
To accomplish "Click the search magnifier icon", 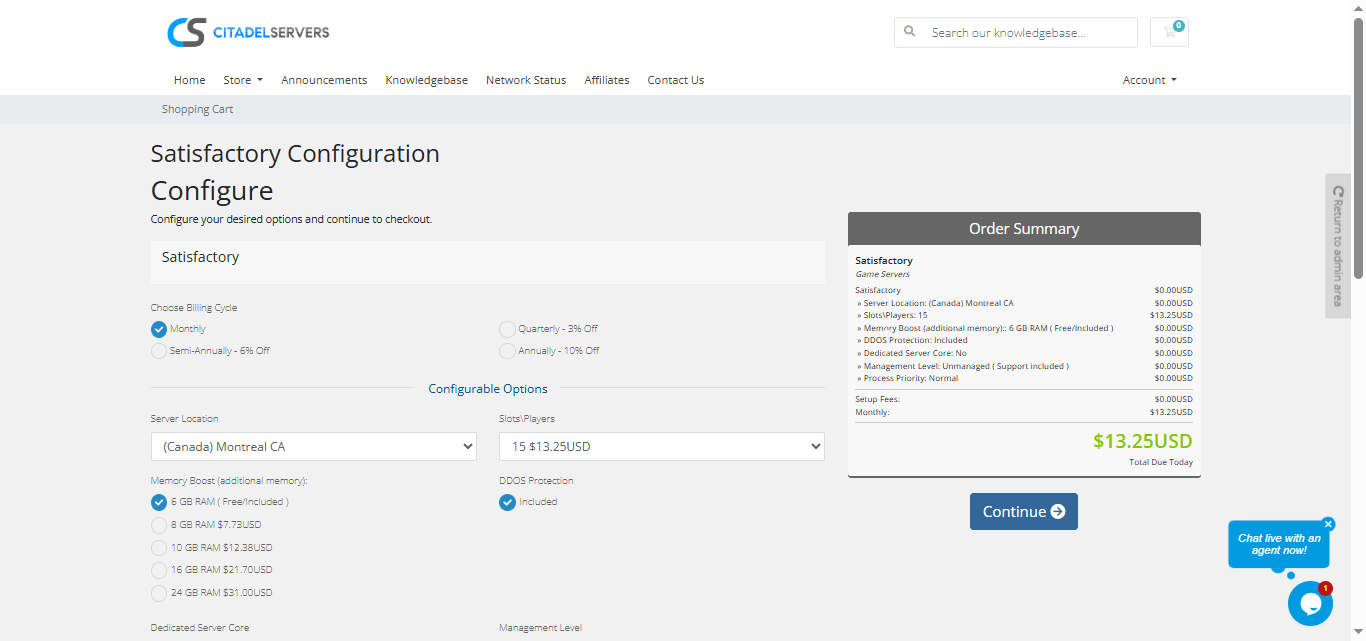I will tap(910, 32).
